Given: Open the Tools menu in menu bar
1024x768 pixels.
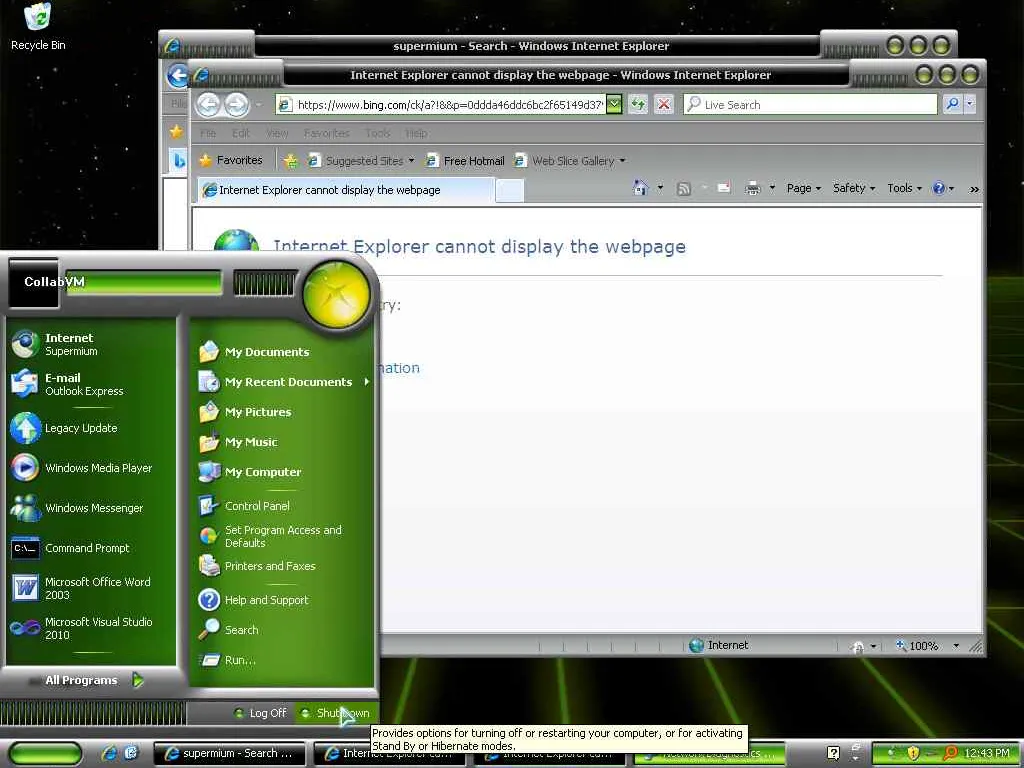Looking at the screenshot, I should [x=377, y=133].
